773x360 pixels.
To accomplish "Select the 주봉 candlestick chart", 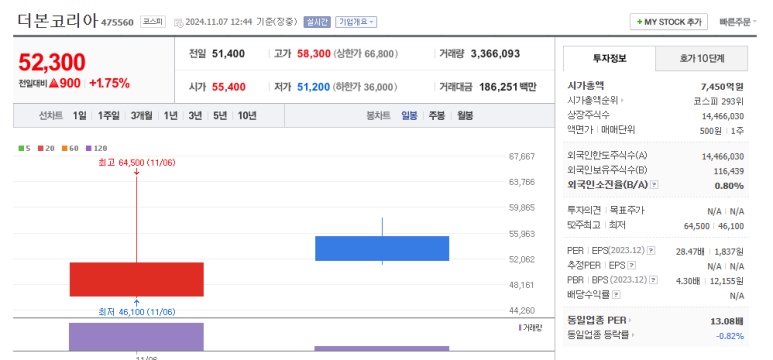I will (437, 116).
